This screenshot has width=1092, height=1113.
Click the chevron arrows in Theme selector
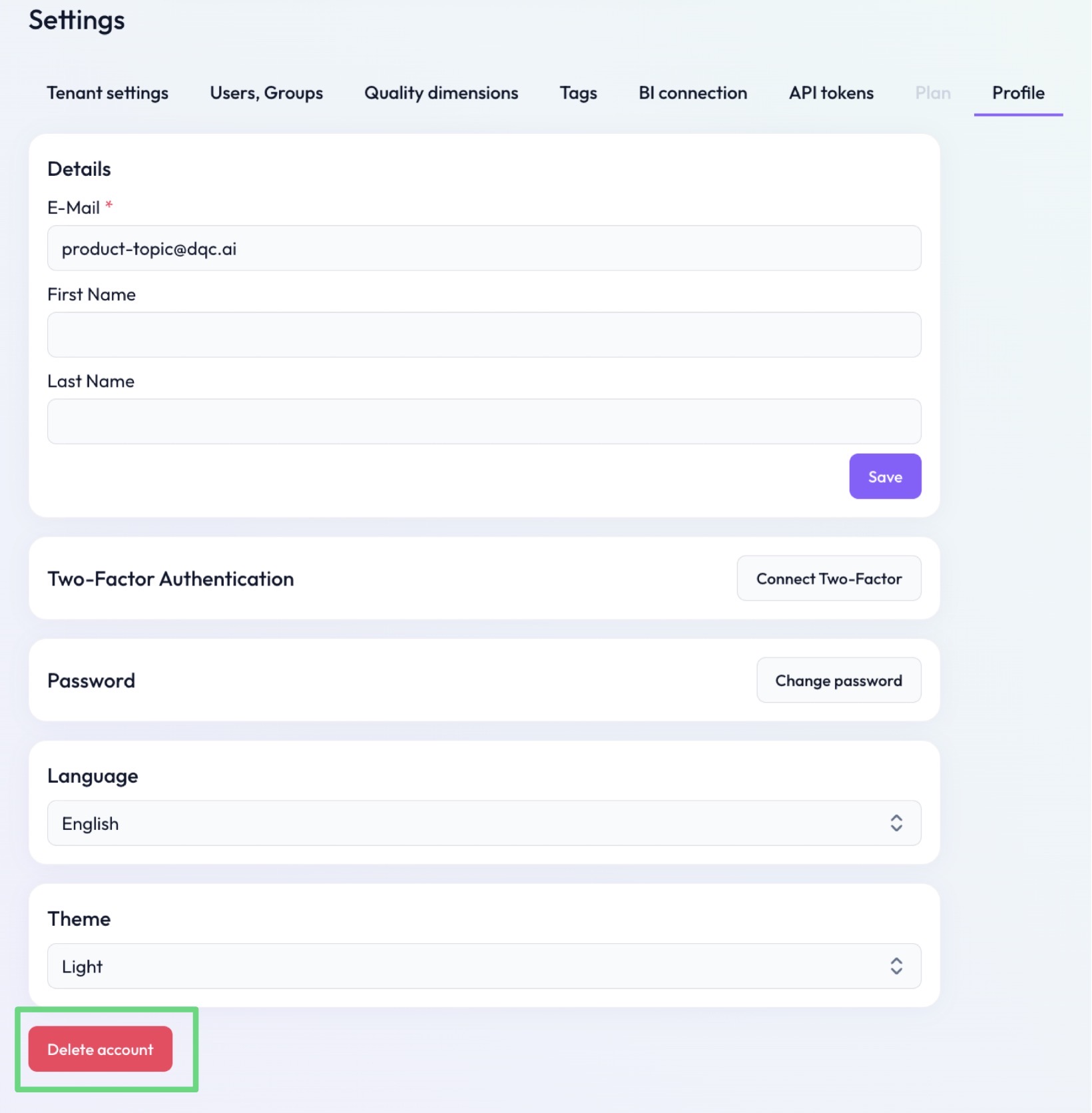[x=896, y=966]
